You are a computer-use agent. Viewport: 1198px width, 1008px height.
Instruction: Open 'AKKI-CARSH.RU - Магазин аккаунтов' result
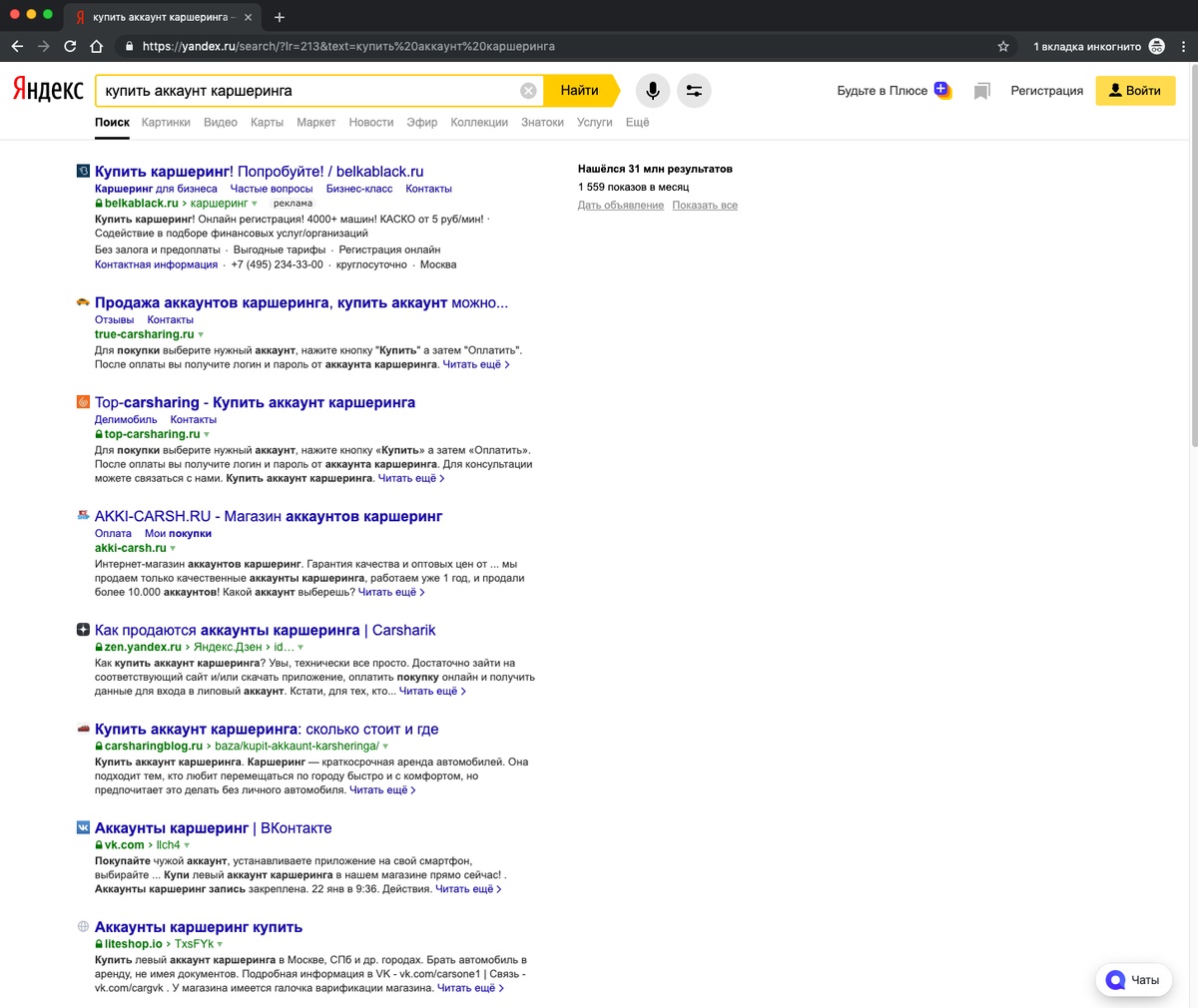tap(269, 516)
